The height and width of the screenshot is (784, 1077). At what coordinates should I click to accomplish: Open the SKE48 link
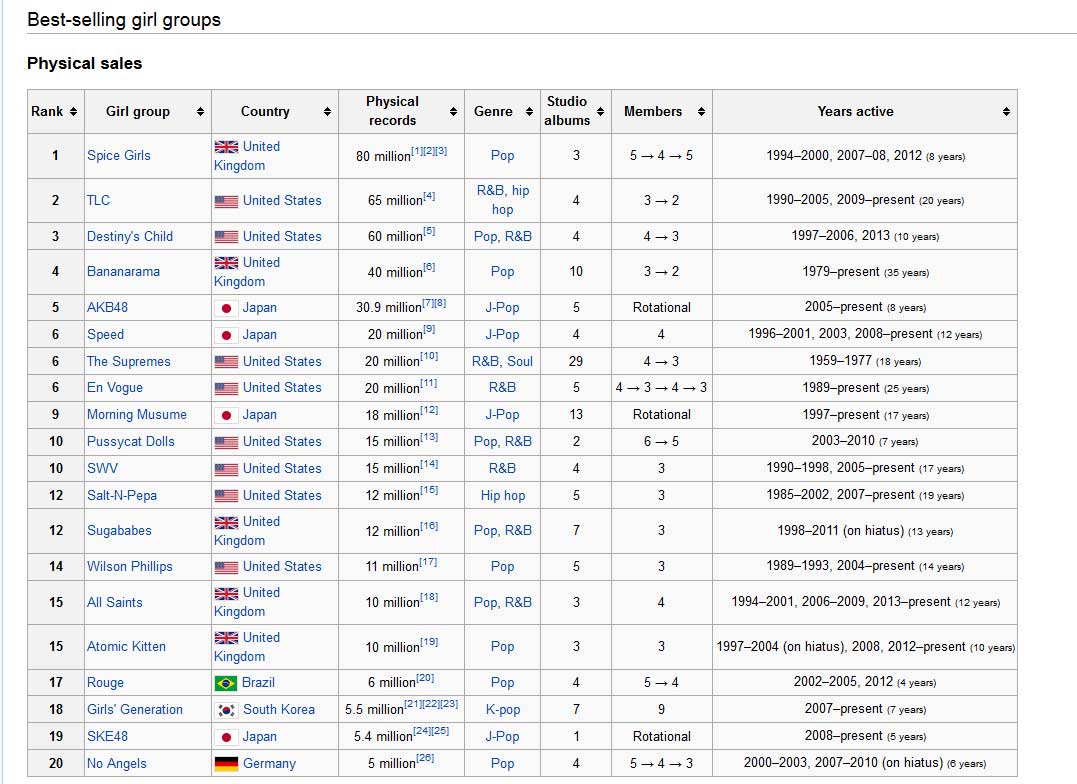point(107,737)
